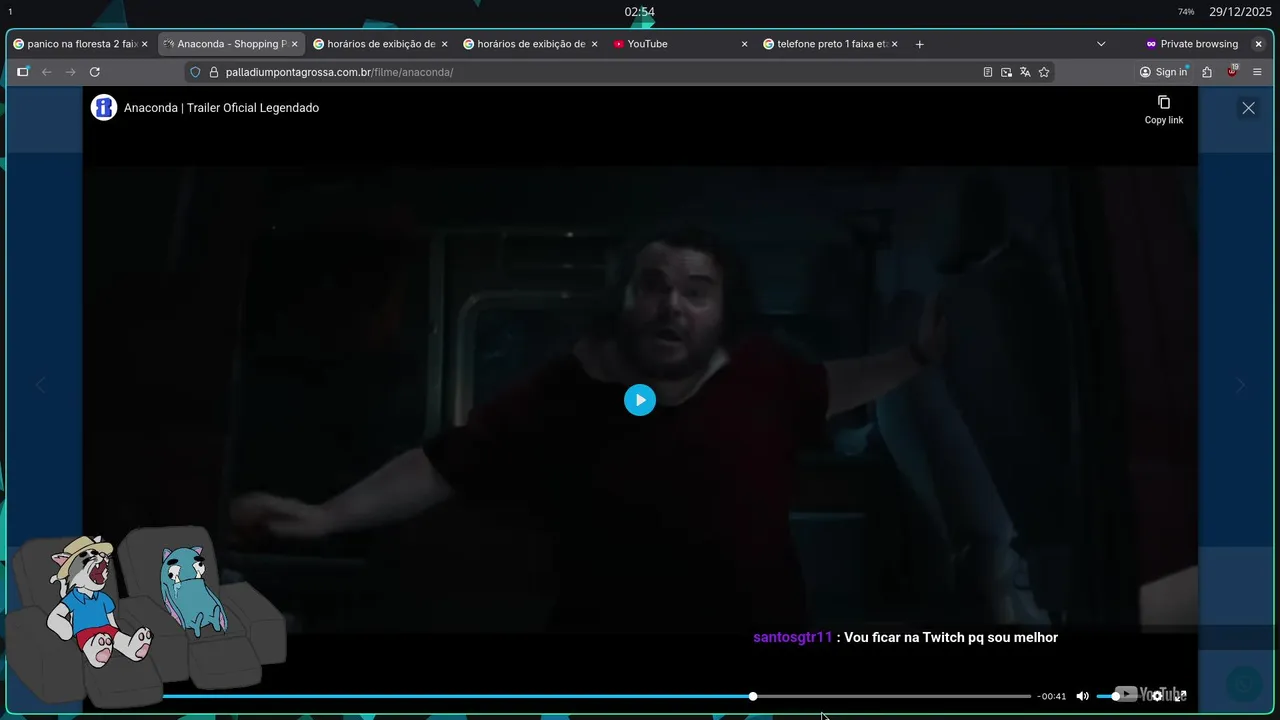This screenshot has height=720, width=1280.
Task: Open uBlock Origin extension icon
Action: [1232, 72]
